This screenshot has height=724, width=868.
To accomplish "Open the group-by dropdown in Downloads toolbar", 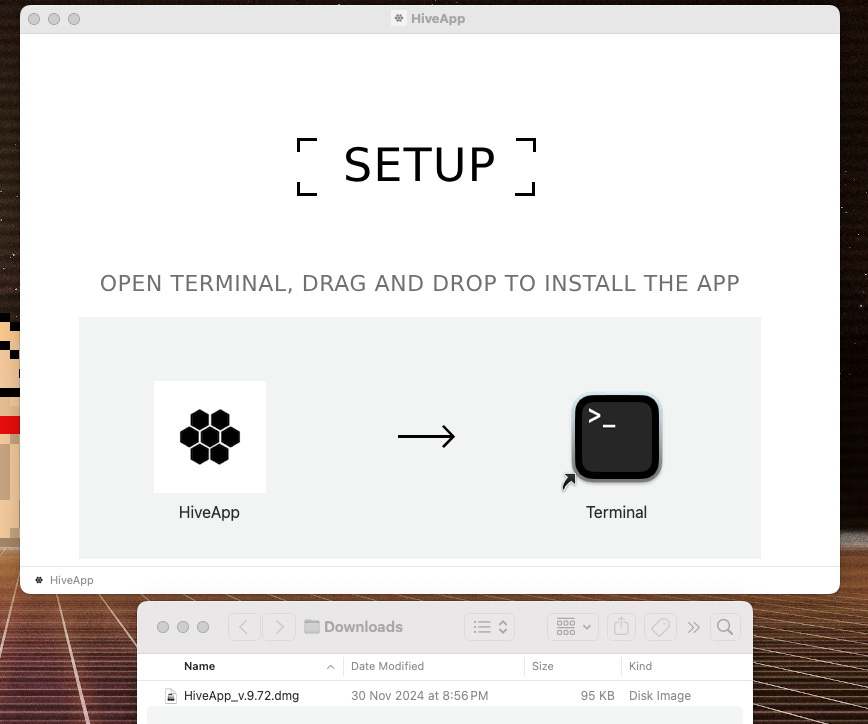I will tap(573, 627).
